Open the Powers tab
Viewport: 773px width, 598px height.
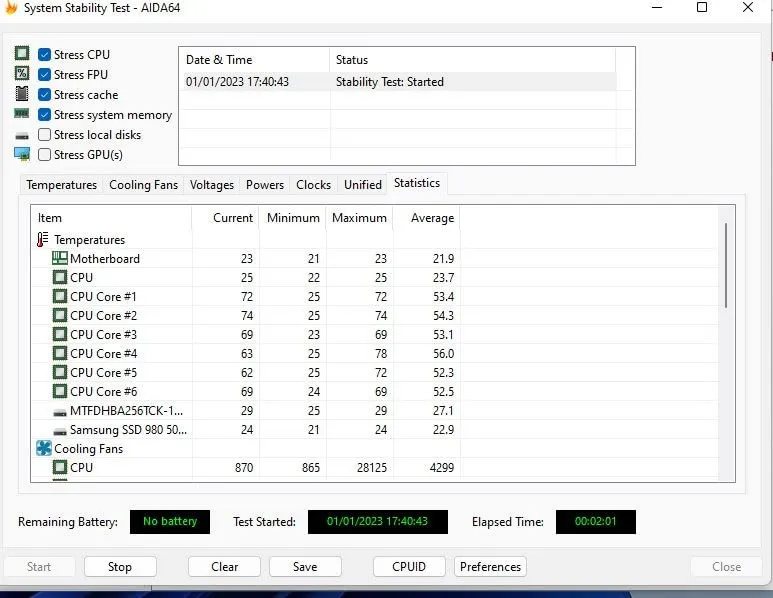[x=265, y=185]
